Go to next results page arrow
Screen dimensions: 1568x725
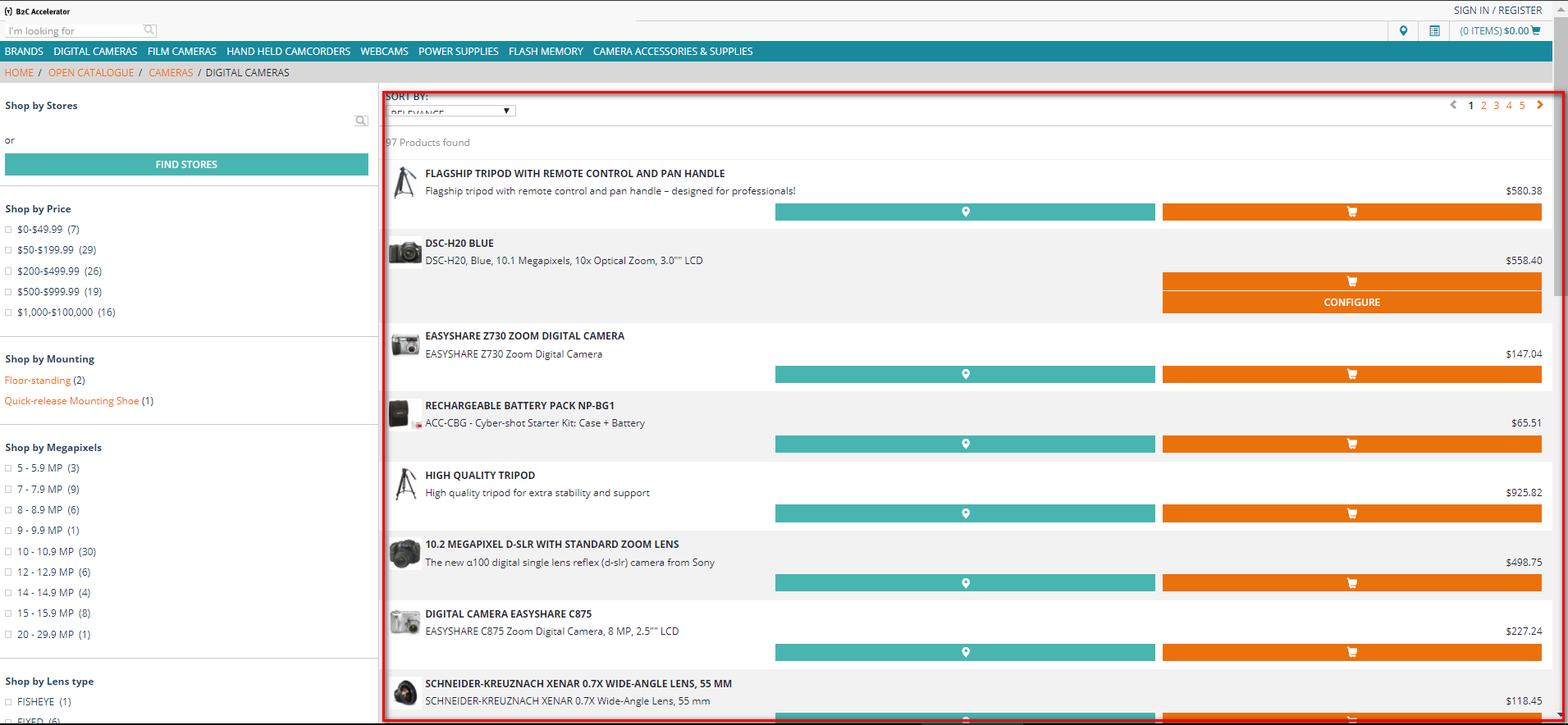[x=1540, y=105]
